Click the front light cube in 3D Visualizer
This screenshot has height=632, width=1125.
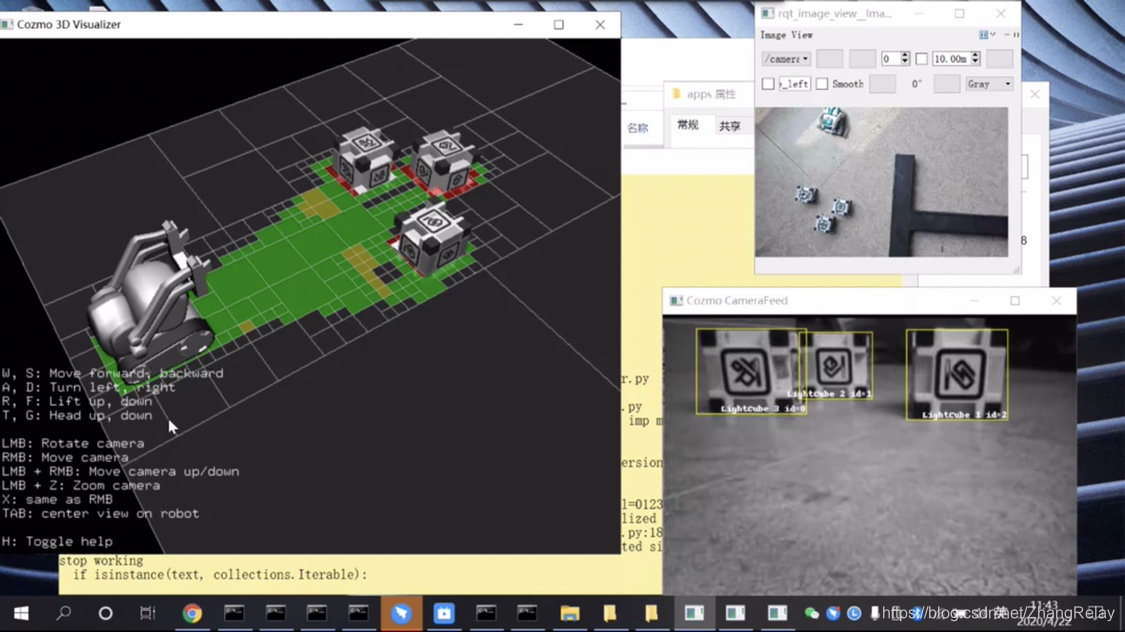pyautogui.click(x=432, y=239)
